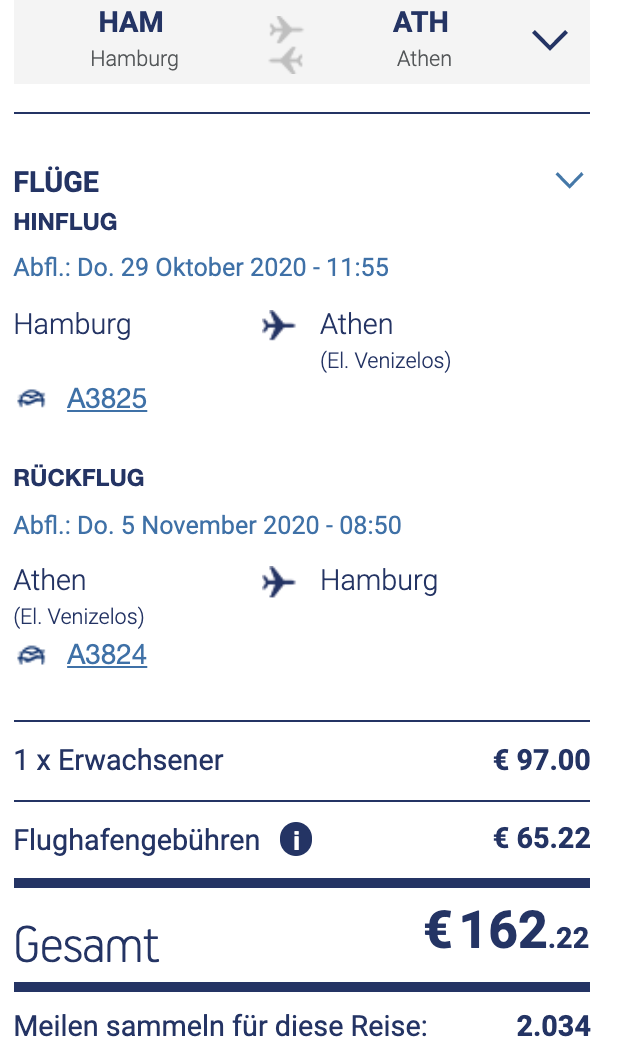Open the Flughafengebühren info icon

296,840
